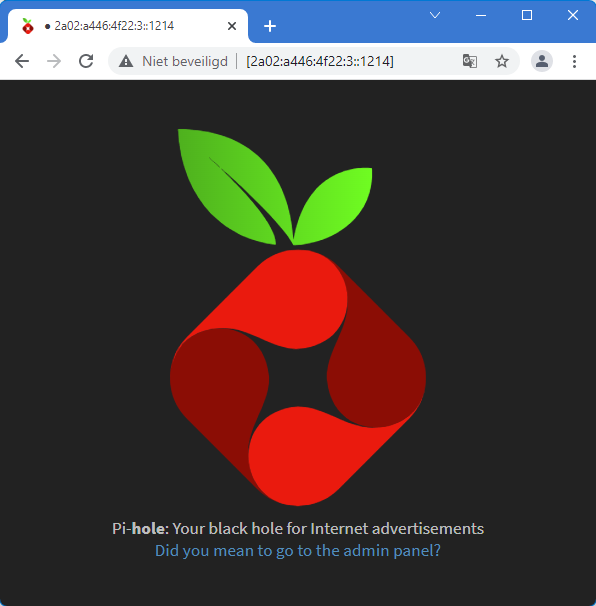Bookmark this page with the star icon
This screenshot has width=596, height=606.
(502, 61)
